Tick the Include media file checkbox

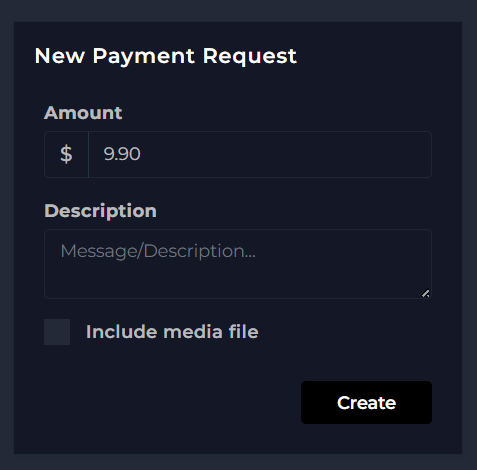[57, 332]
